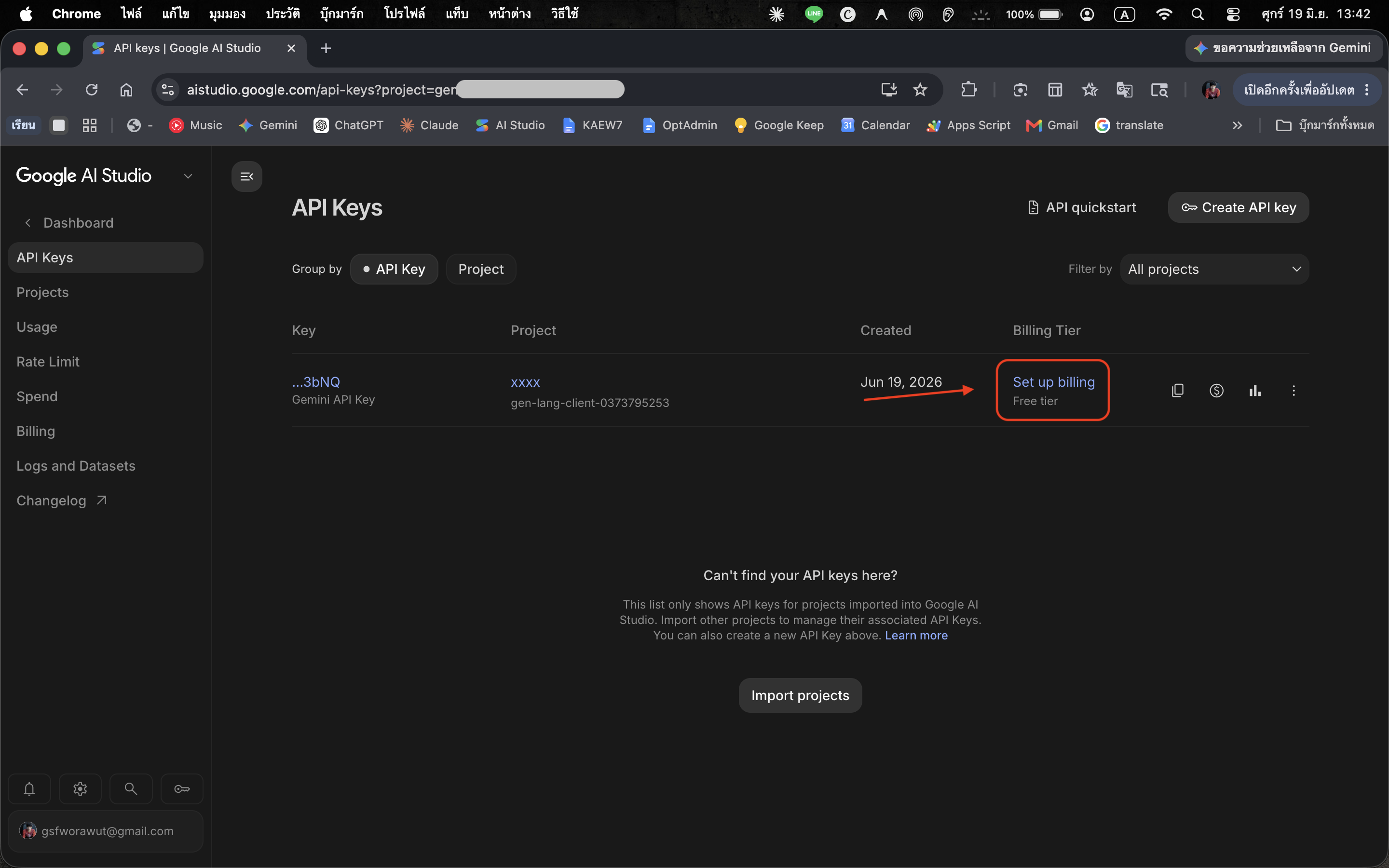Bookmark this page with the star icon
The image size is (1389, 868).
pyautogui.click(x=920, y=90)
